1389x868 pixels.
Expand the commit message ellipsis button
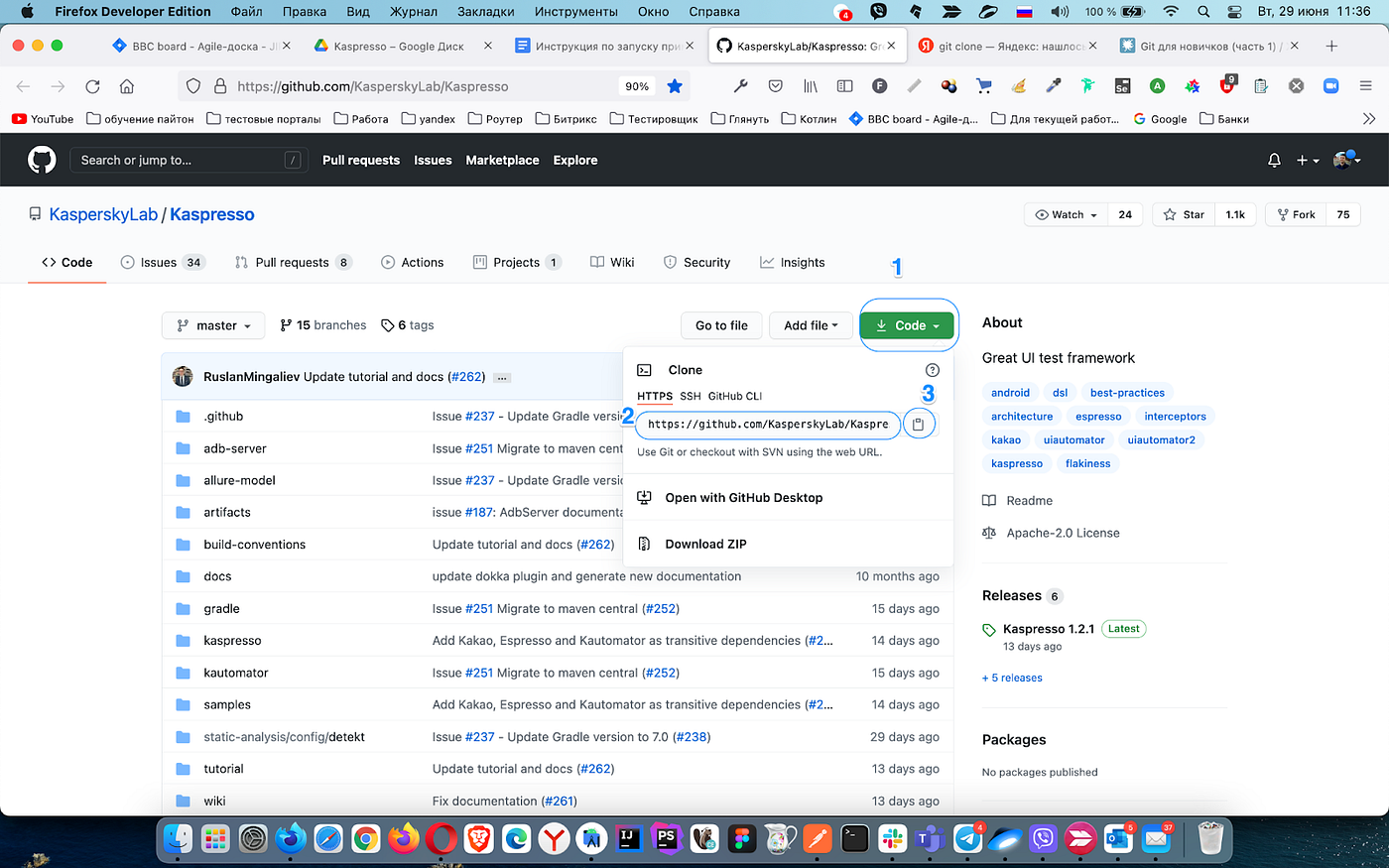tap(502, 378)
